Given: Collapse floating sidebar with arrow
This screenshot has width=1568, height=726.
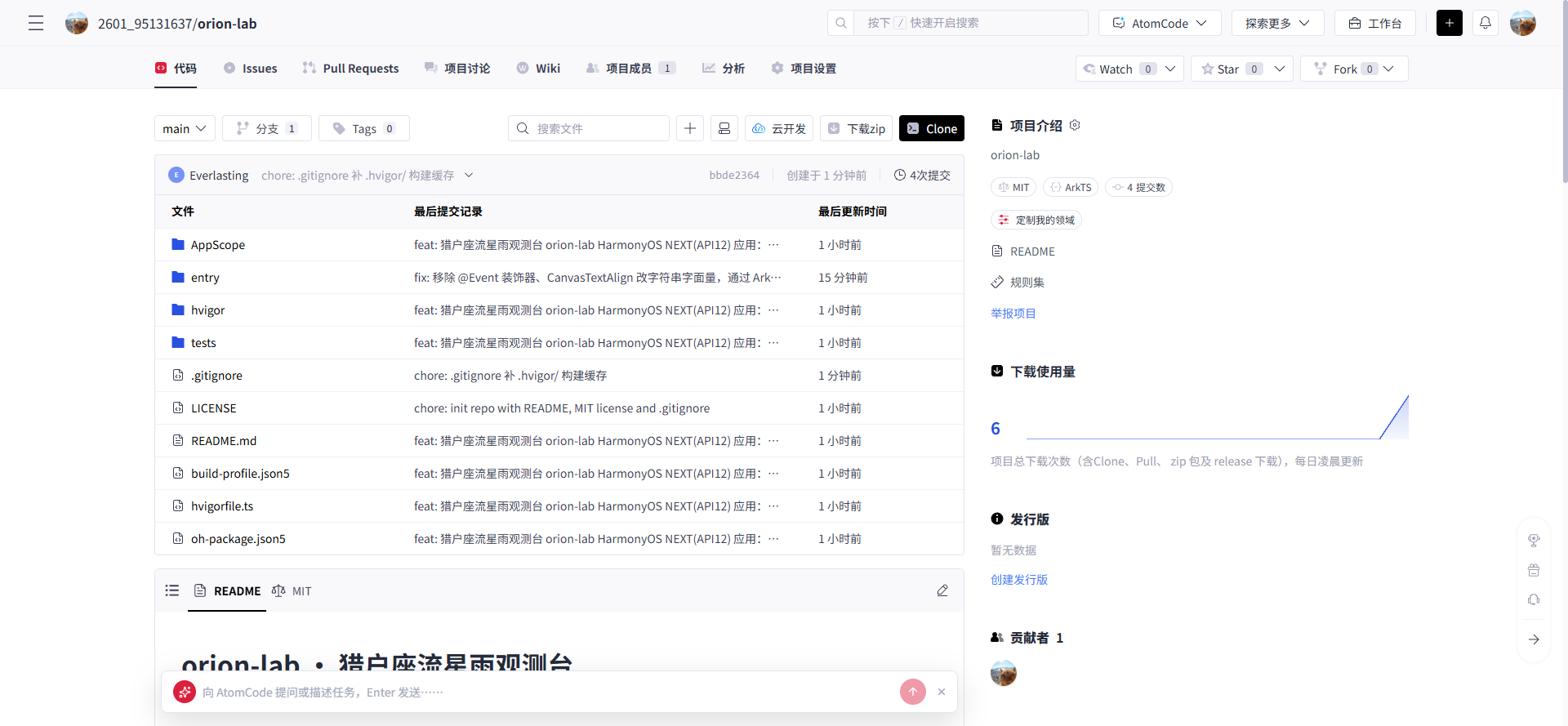Looking at the screenshot, I should click(x=1534, y=639).
